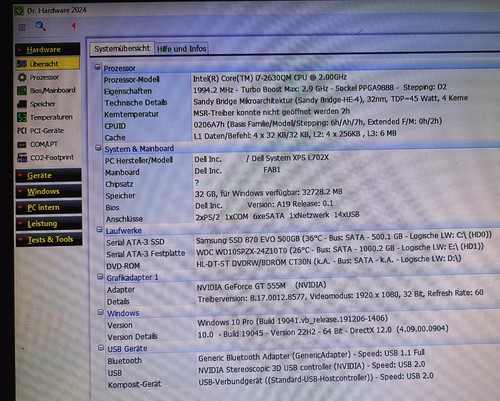Image resolution: width=500 pixels, height=401 pixels.
Task: Select the Mainboard row label
Action: [x=122, y=172]
